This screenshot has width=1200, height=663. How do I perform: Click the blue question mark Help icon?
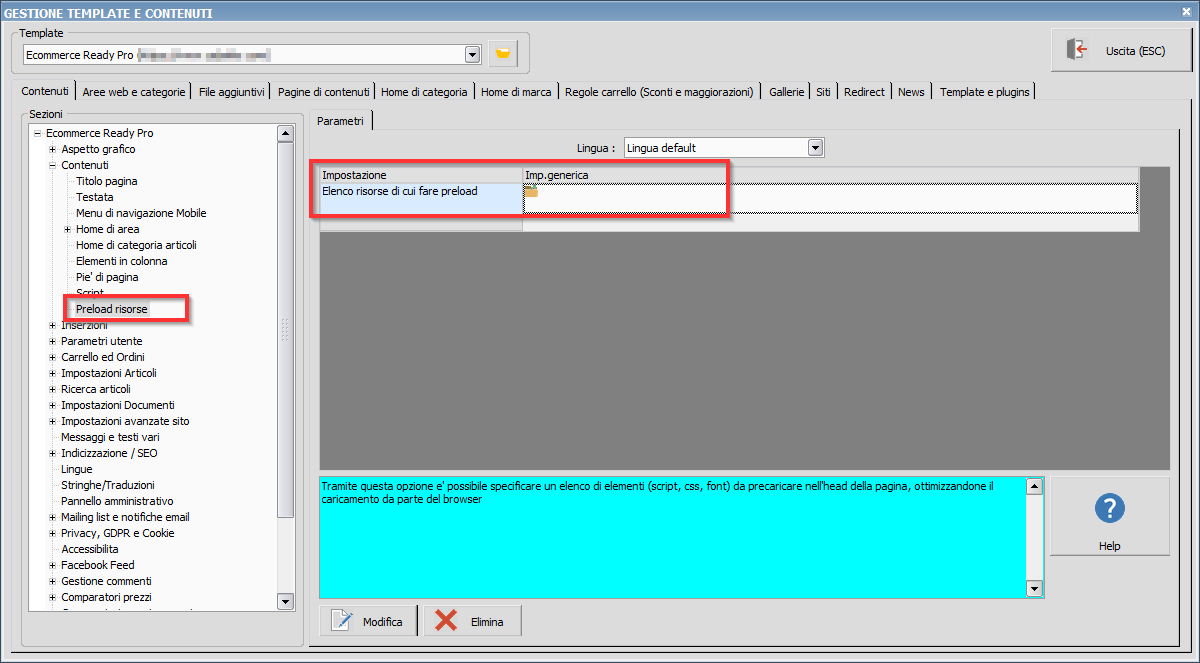coord(1110,509)
